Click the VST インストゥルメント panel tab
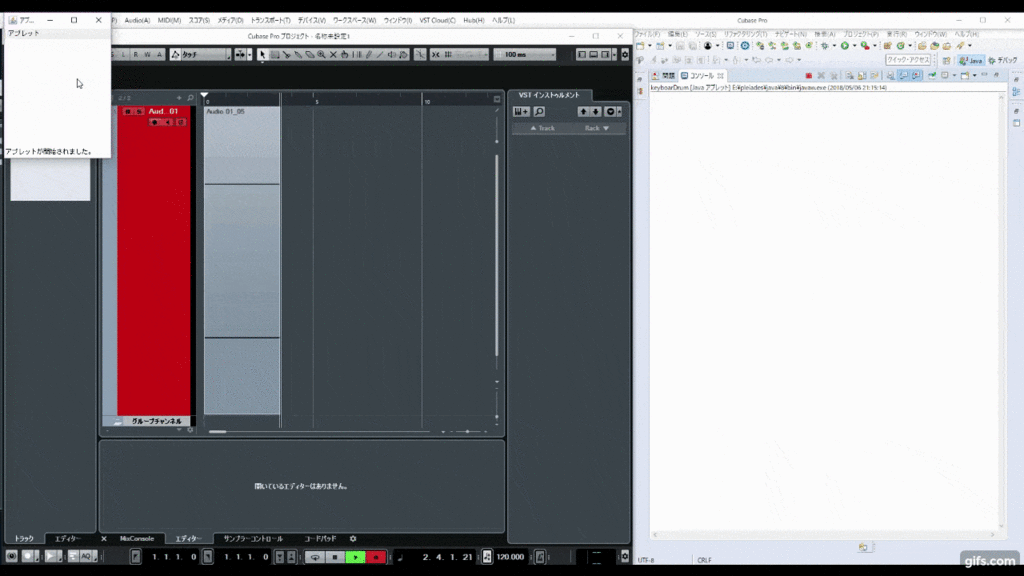Screen dimensions: 1024x576 coord(549,95)
